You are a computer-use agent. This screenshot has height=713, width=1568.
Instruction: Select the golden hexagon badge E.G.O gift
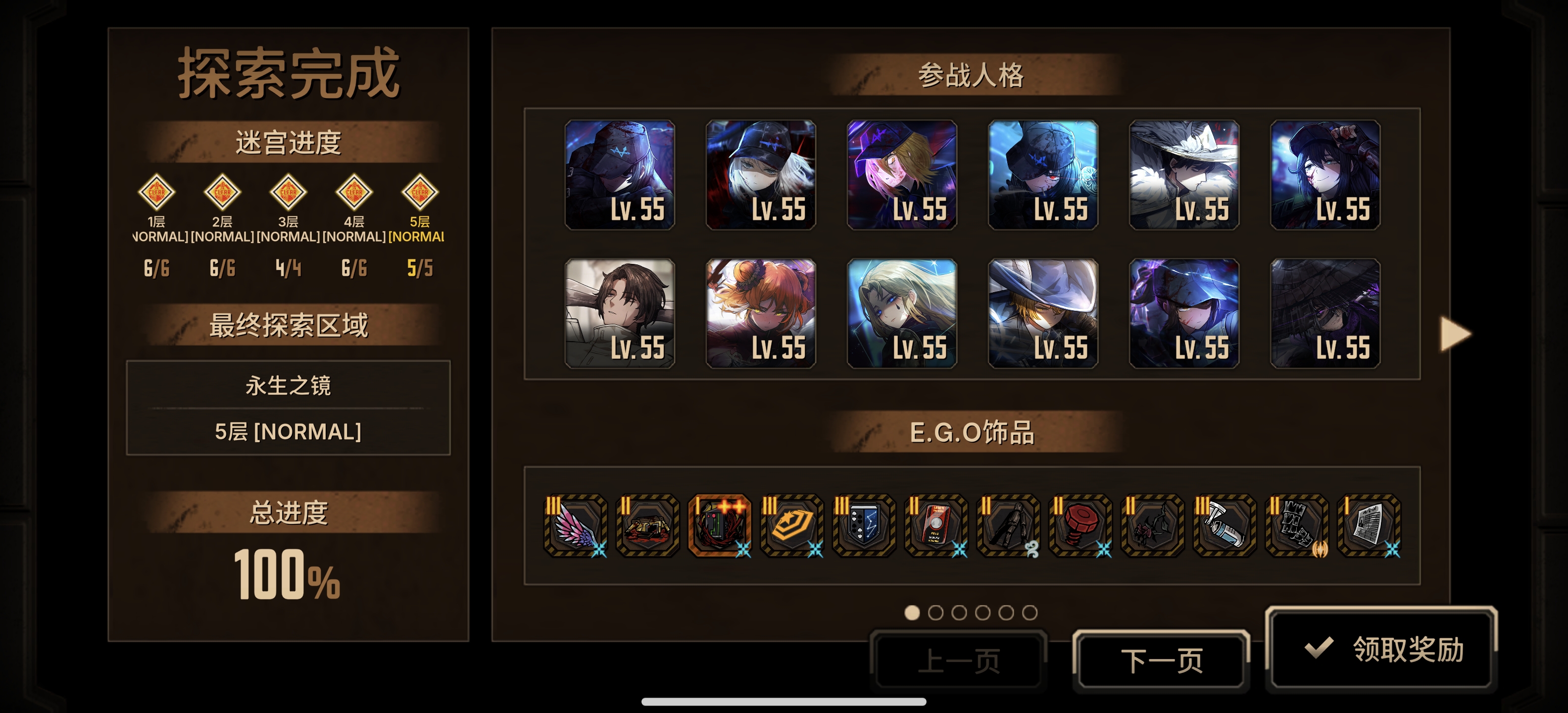(792, 525)
